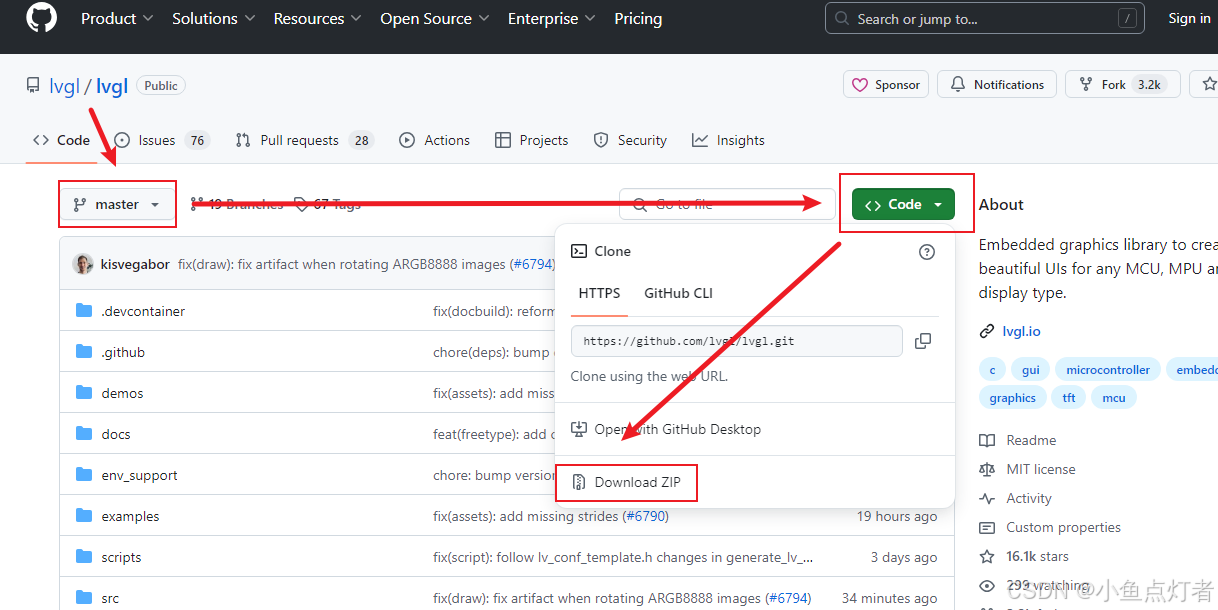Click the Activity pulse icon
The image size is (1218, 610).
(x=987, y=498)
